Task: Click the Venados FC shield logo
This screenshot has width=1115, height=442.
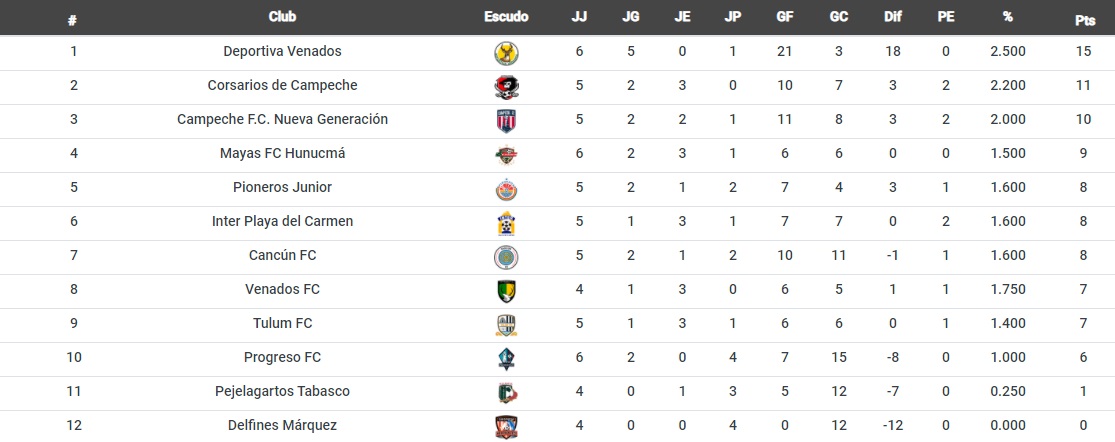Action: point(506,291)
